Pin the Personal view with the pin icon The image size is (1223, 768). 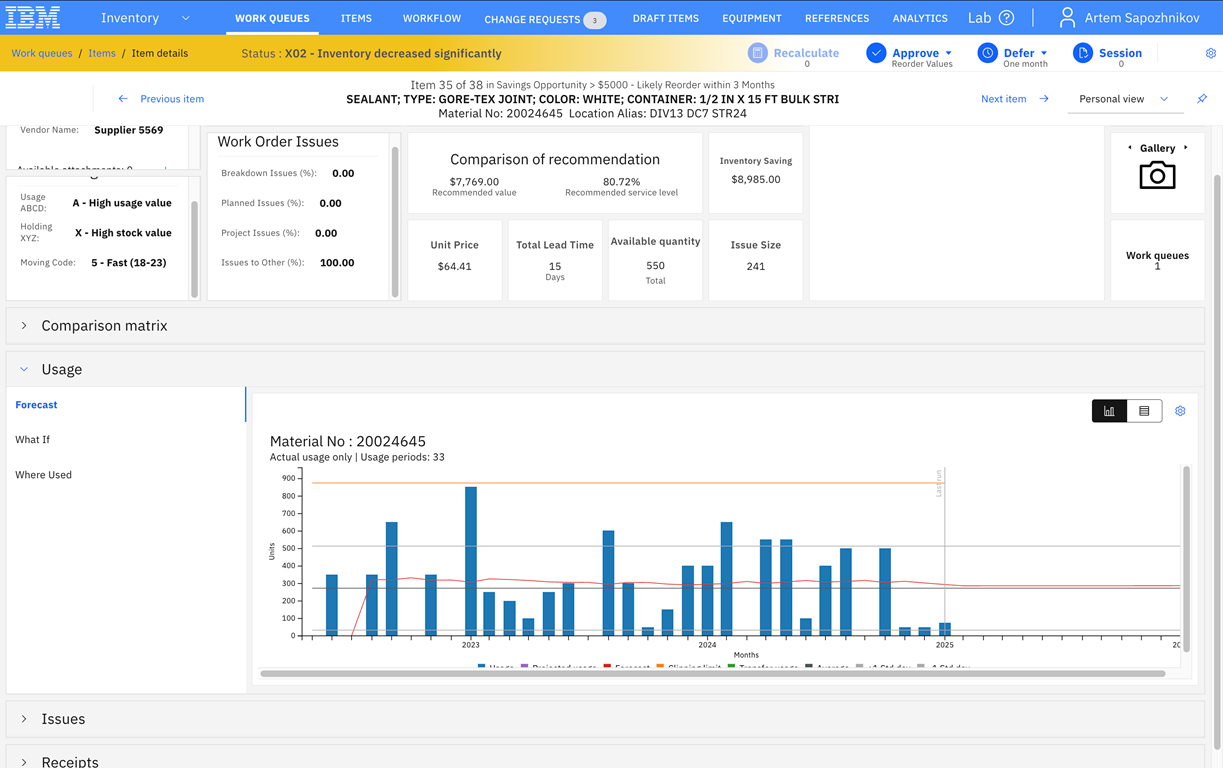[1202, 99]
